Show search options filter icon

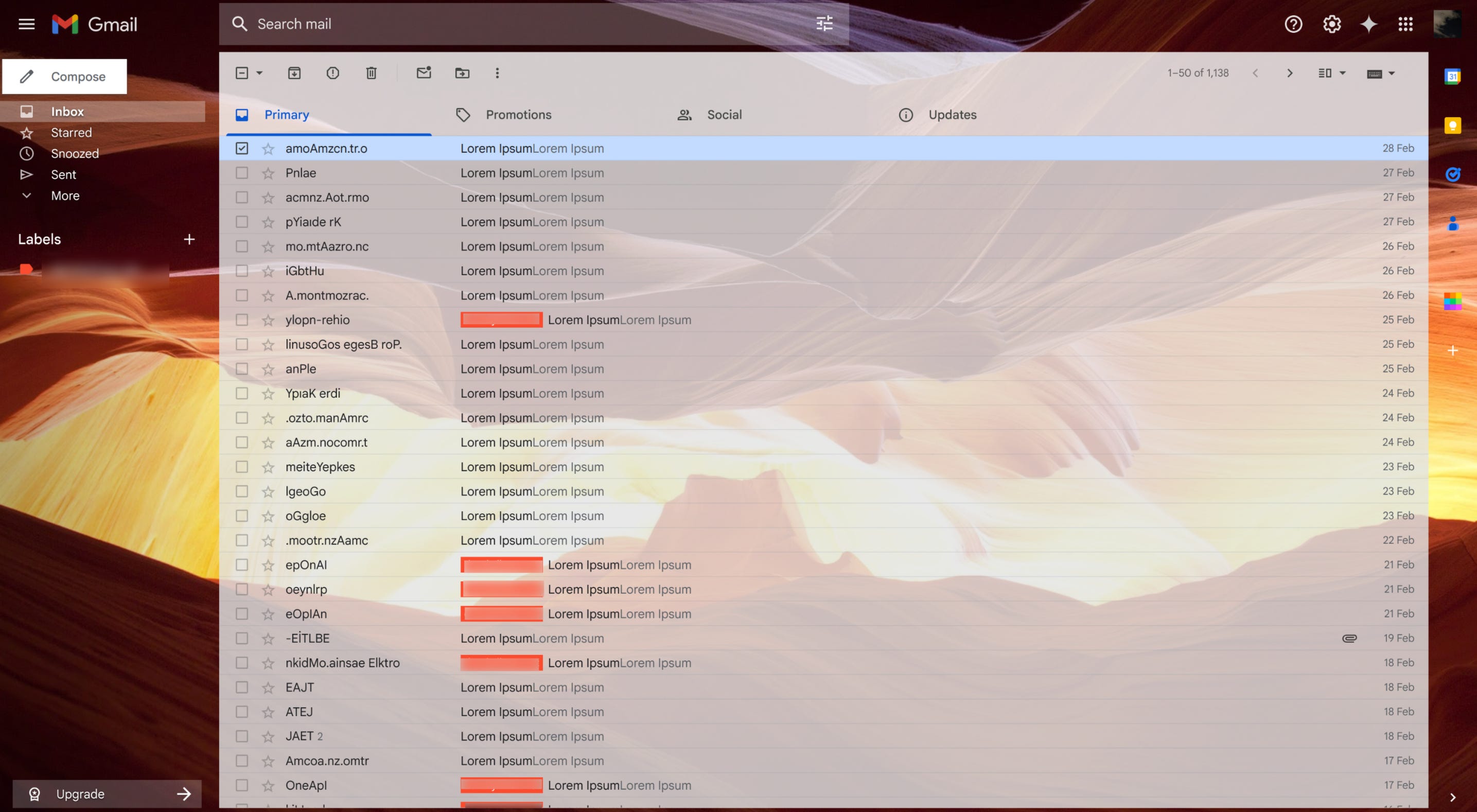coord(824,24)
